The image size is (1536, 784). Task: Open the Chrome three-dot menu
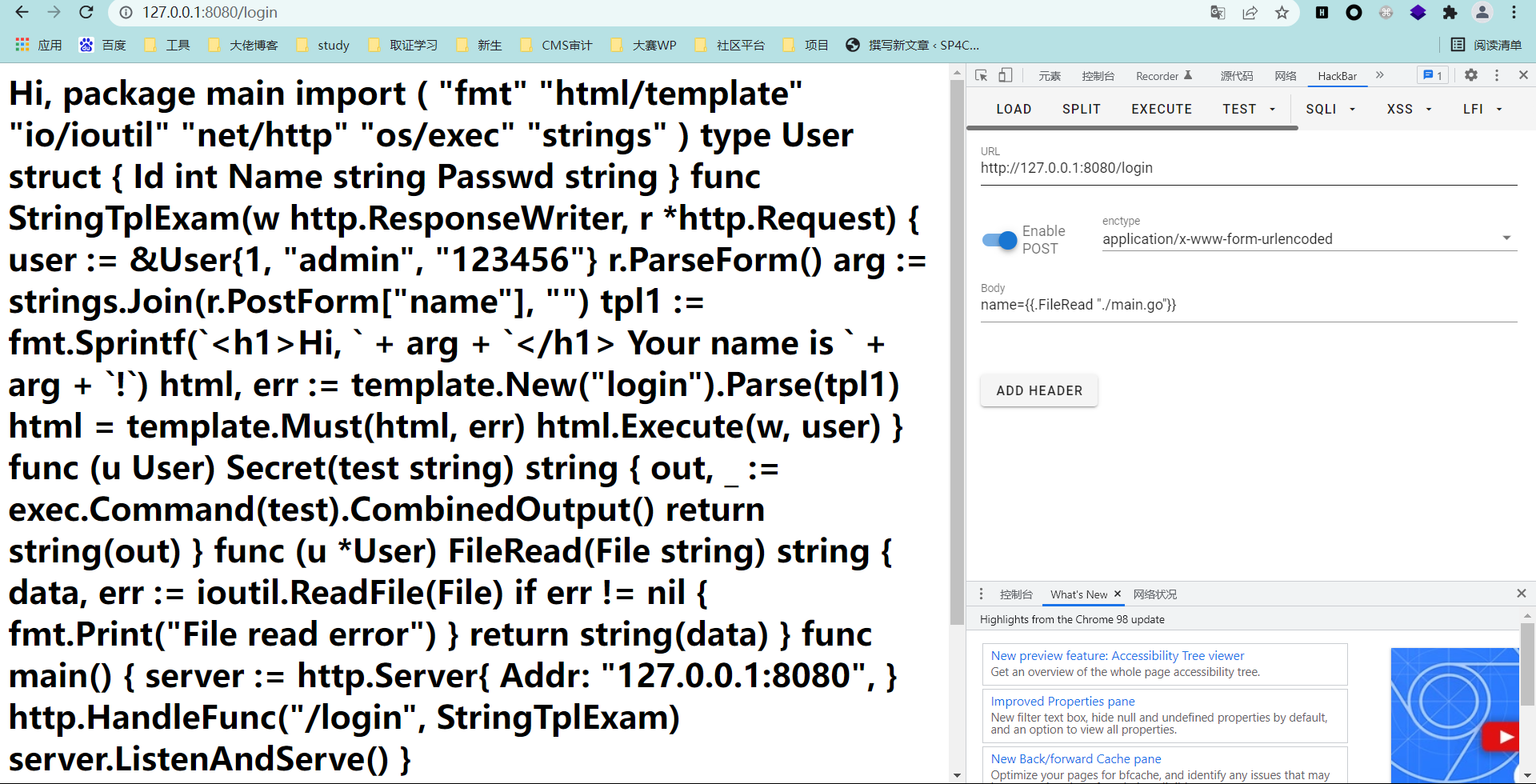tap(1514, 12)
